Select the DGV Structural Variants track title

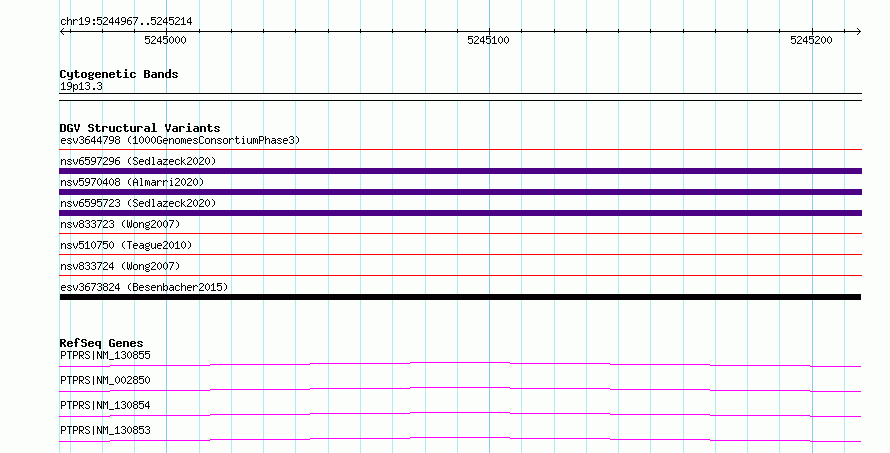coord(140,128)
